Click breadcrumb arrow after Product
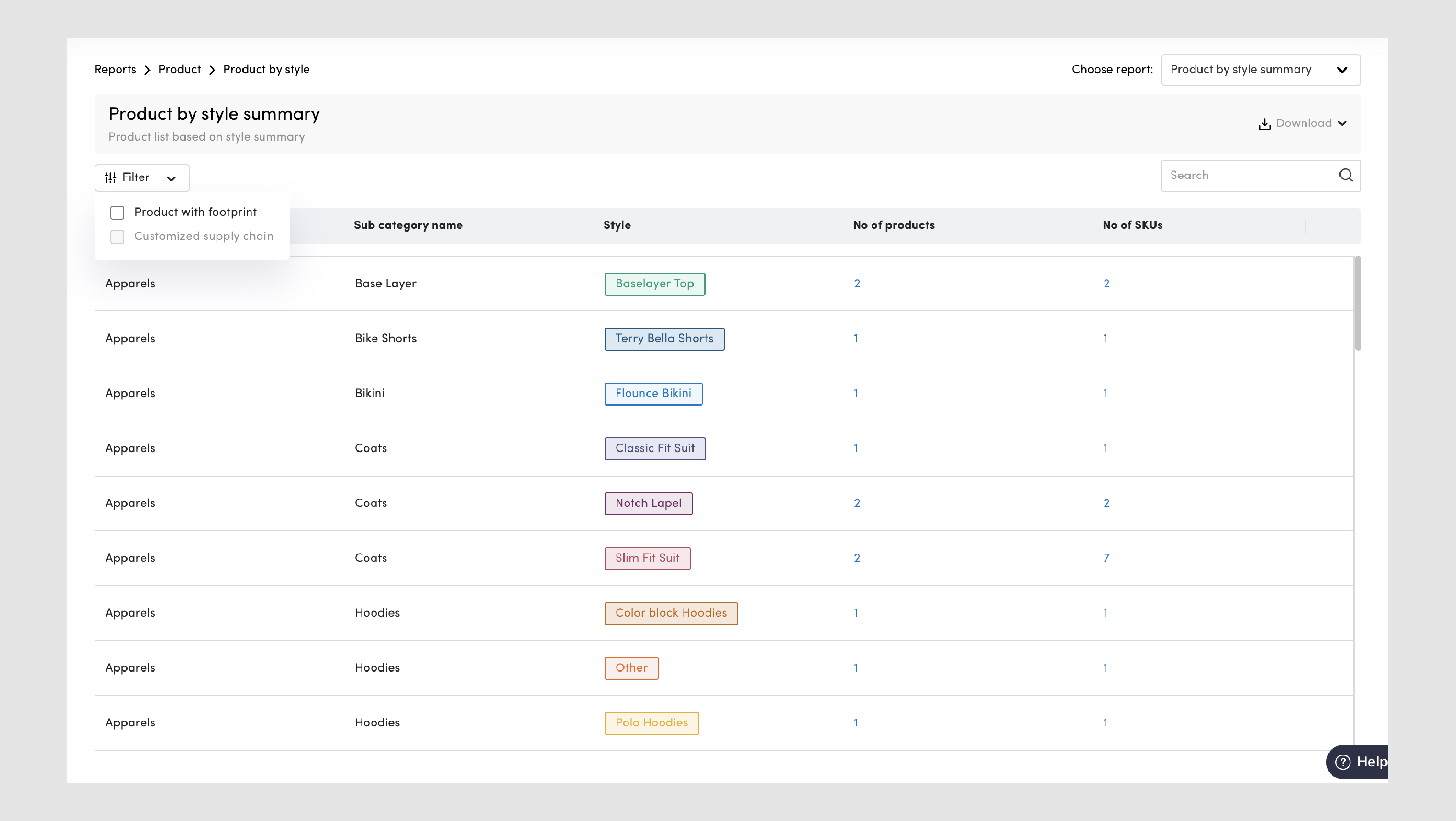 point(212,70)
